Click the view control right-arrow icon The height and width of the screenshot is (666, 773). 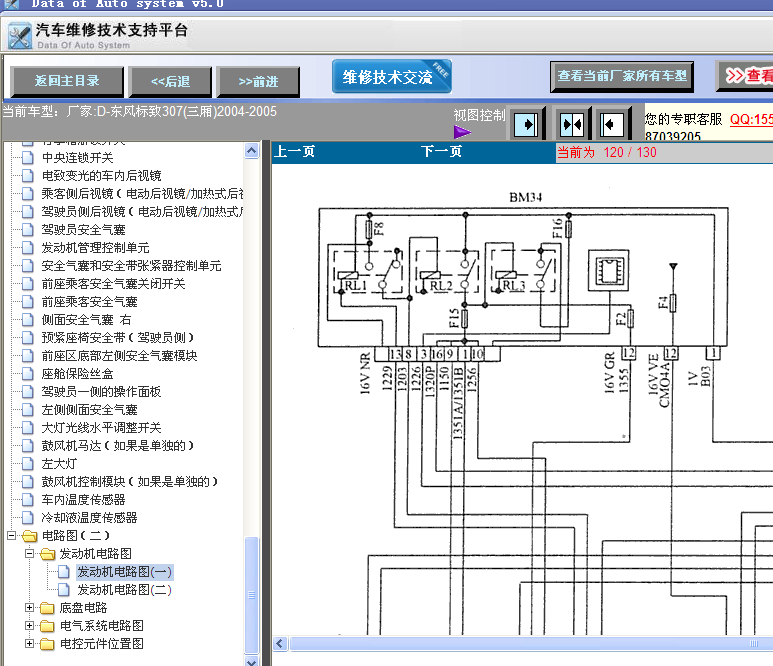pos(526,124)
